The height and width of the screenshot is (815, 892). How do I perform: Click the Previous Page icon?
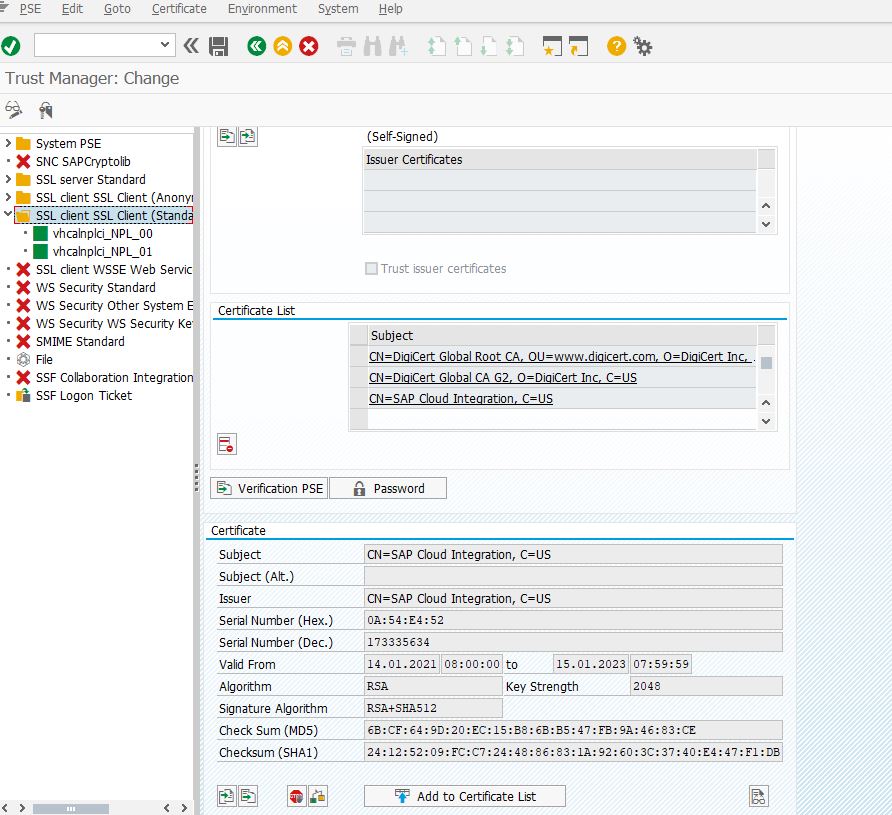coord(463,46)
